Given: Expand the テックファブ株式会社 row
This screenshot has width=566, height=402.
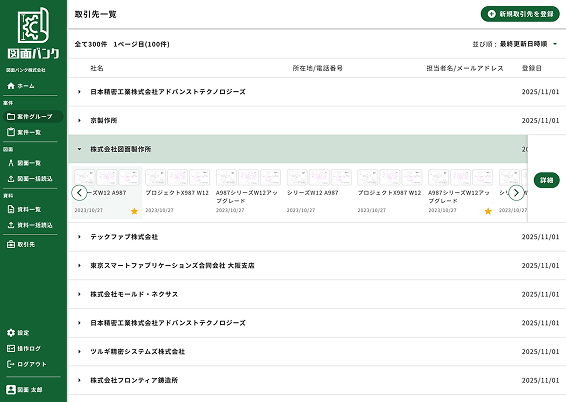Looking at the screenshot, I should tap(79, 237).
